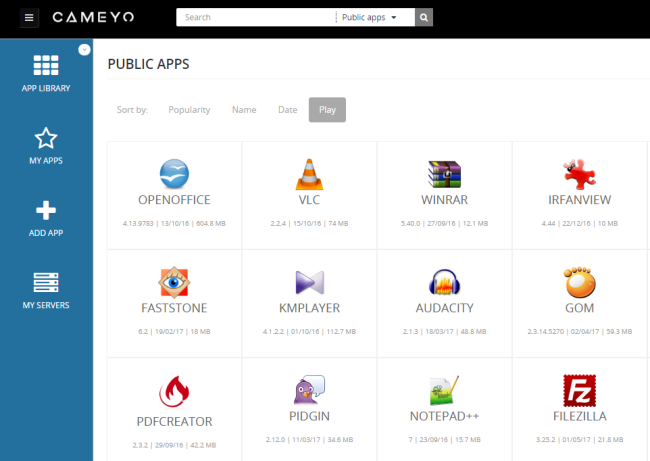Click the PDFCreator flame icon
Image resolution: width=650 pixels, height=461 pixels.
tap(174, 391)
